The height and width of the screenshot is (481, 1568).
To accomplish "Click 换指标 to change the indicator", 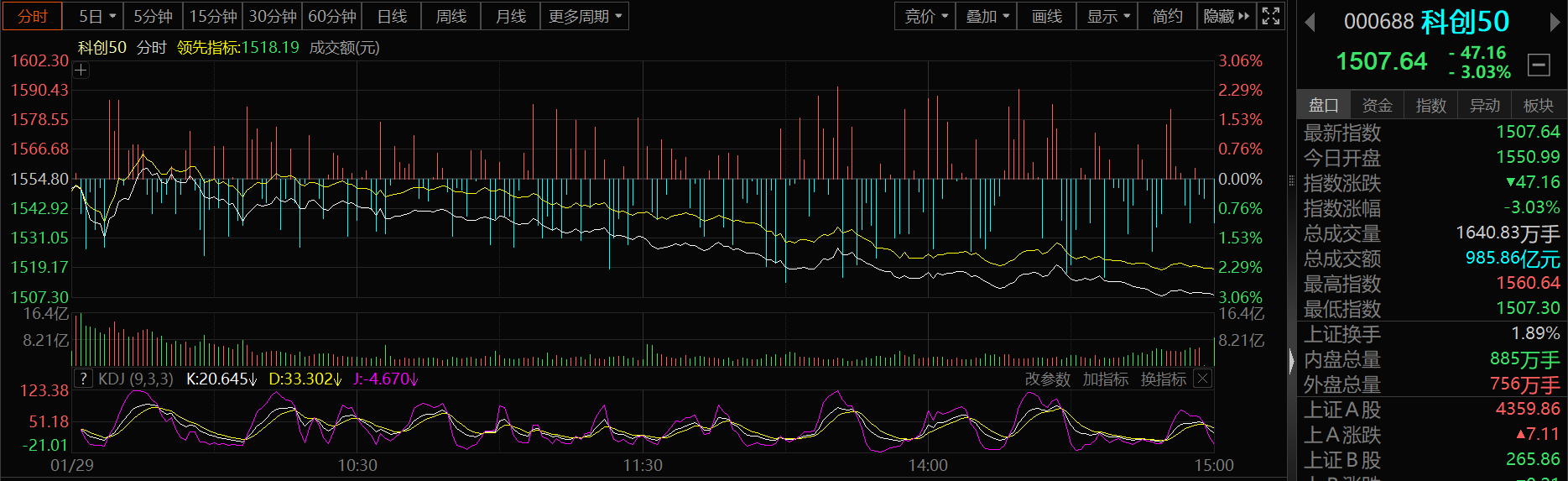I will 1163,379.
